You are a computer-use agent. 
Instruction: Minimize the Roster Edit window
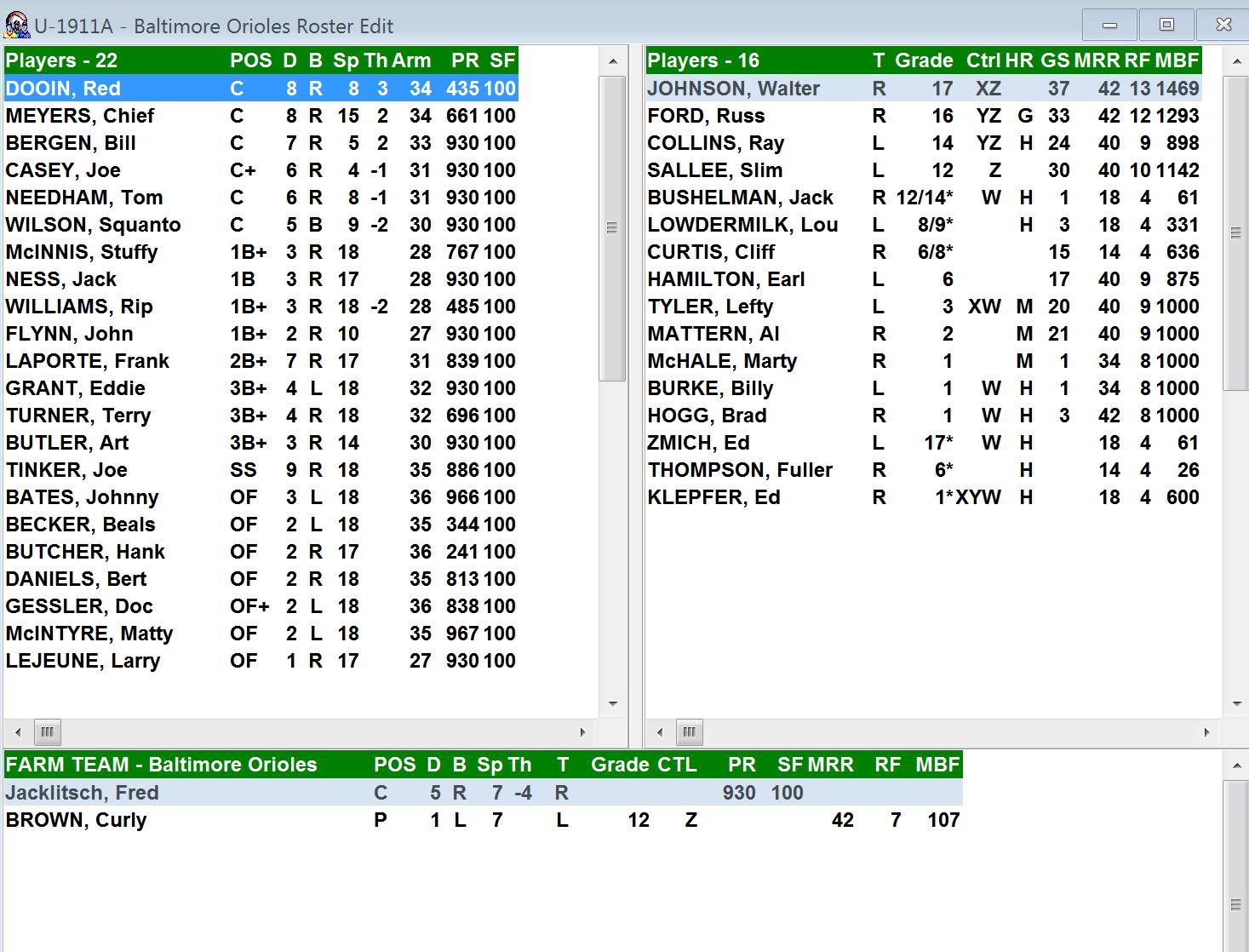click(1109, 25)
